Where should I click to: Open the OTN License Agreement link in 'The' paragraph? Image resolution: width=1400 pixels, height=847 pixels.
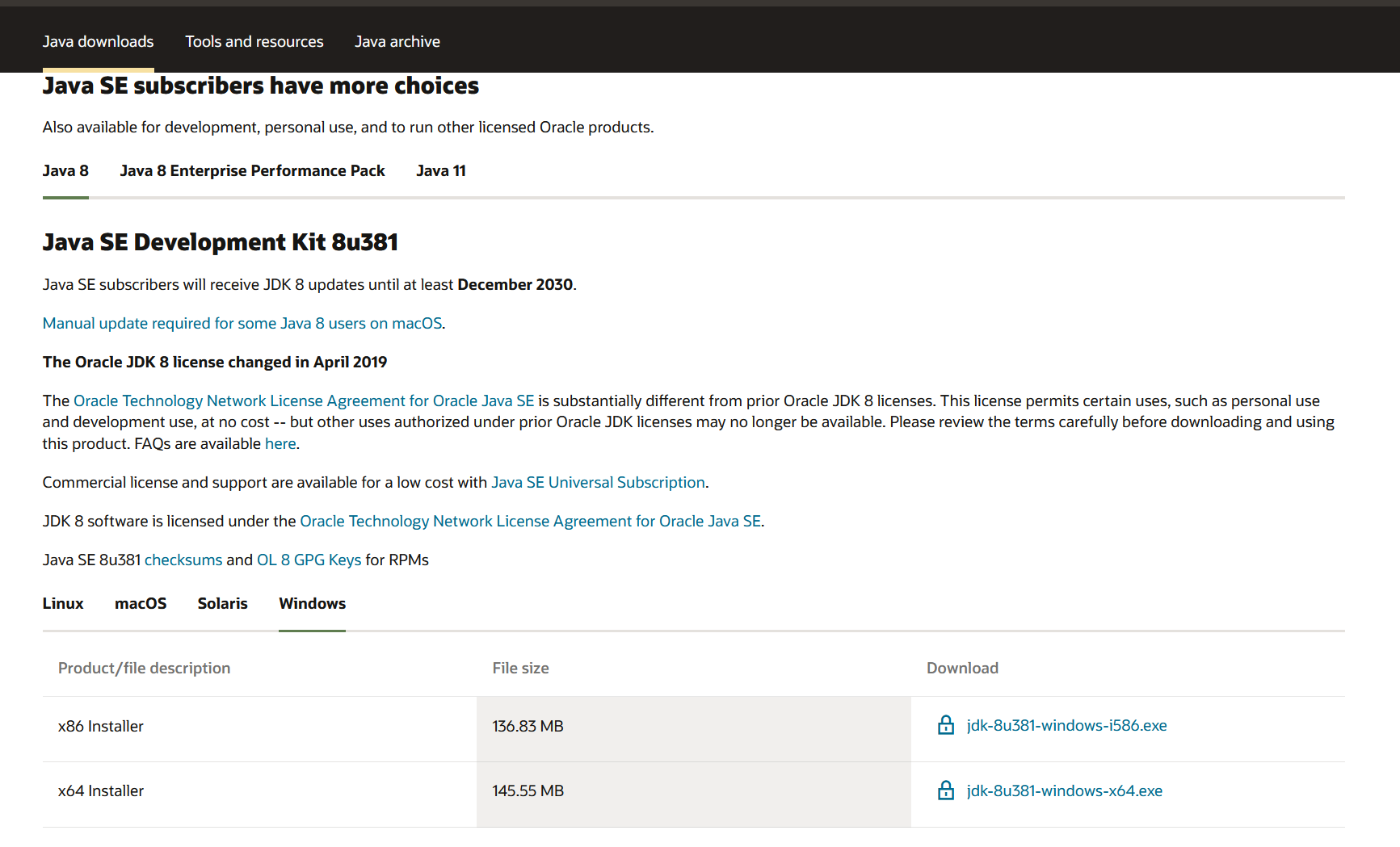point(304,400)
